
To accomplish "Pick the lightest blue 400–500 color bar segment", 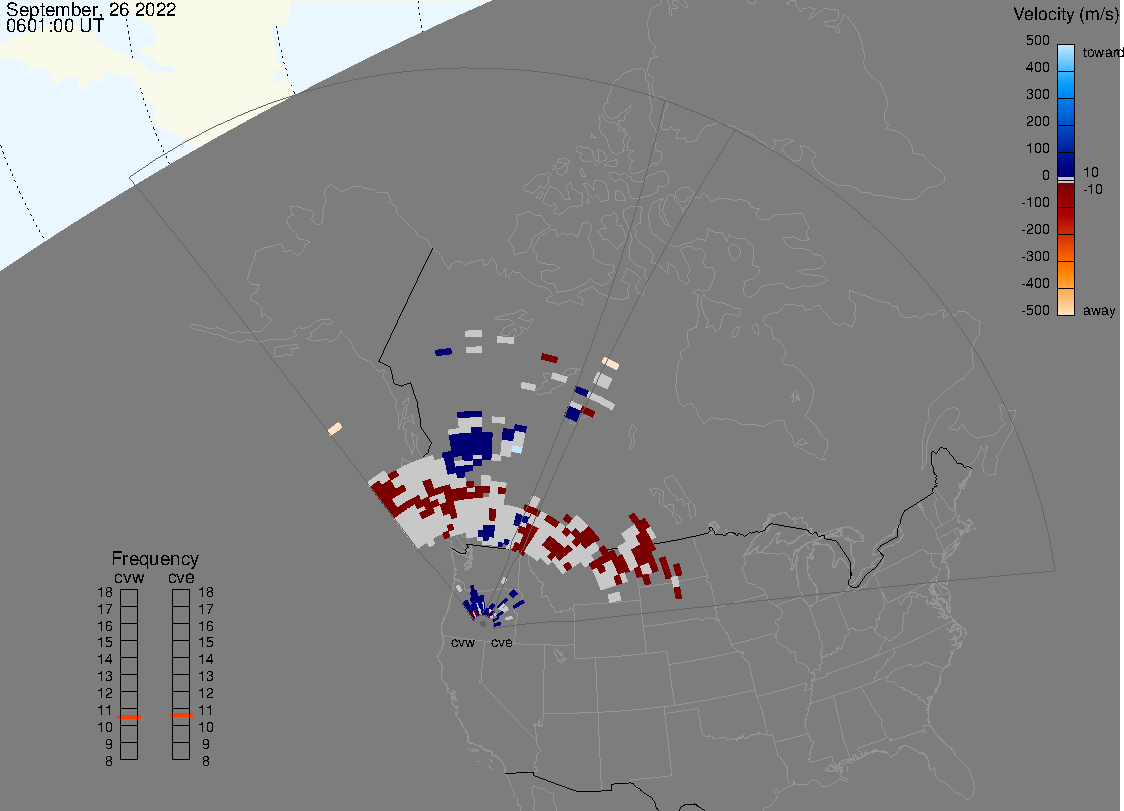I will point(1066,58).
